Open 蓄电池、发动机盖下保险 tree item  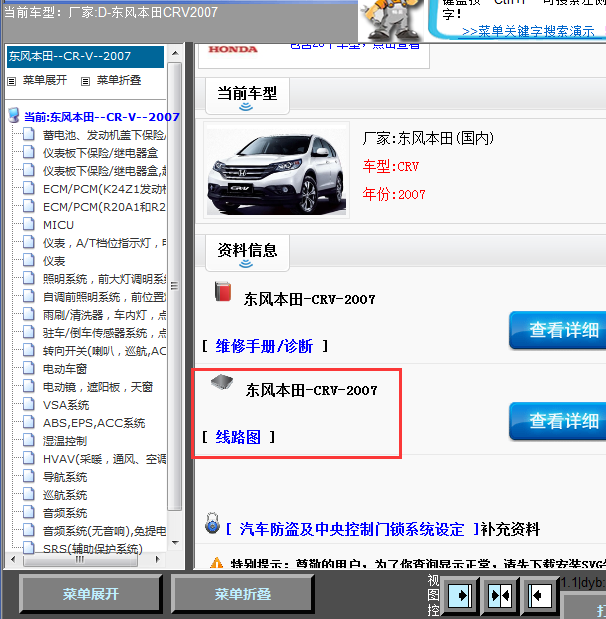tap(104, 135)
